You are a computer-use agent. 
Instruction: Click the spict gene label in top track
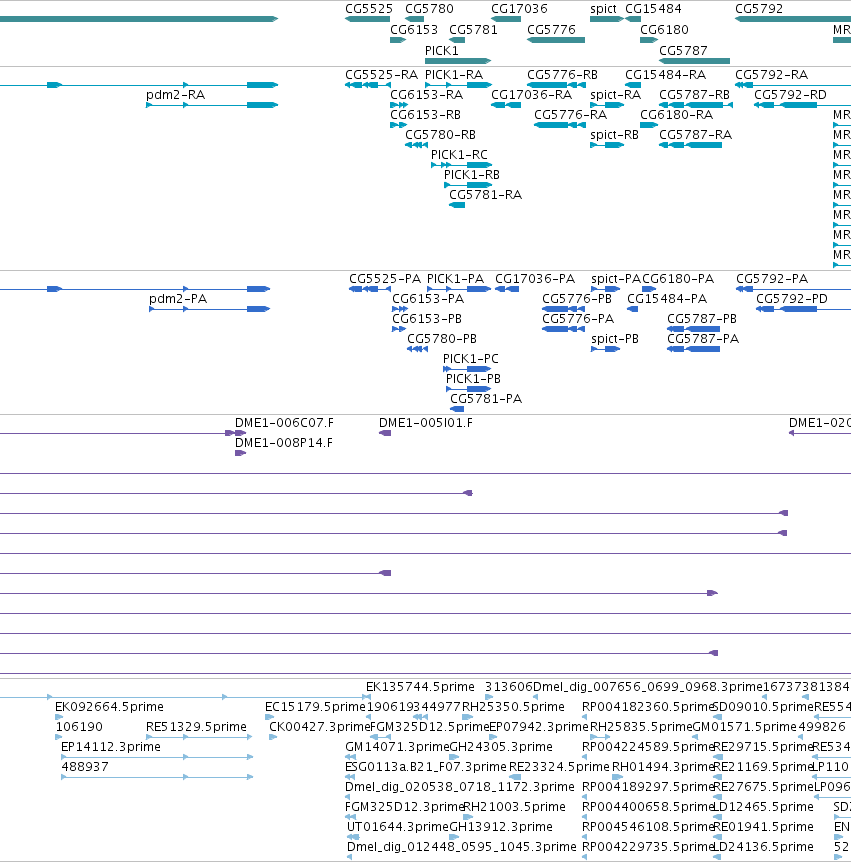click(x=603, y=9)
